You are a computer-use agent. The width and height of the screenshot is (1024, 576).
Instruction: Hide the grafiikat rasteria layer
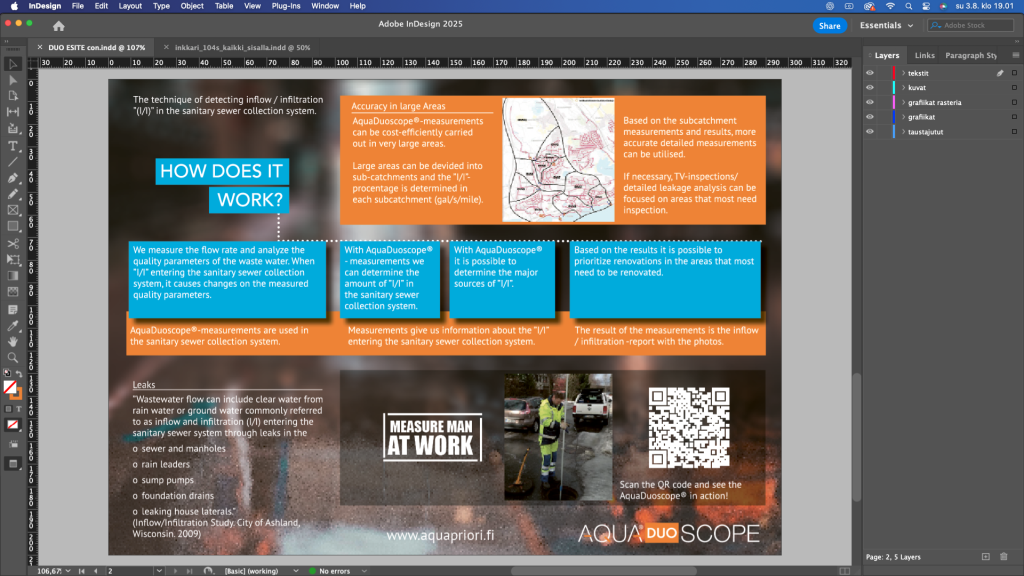pyautogui.click(x=870, y=103)
